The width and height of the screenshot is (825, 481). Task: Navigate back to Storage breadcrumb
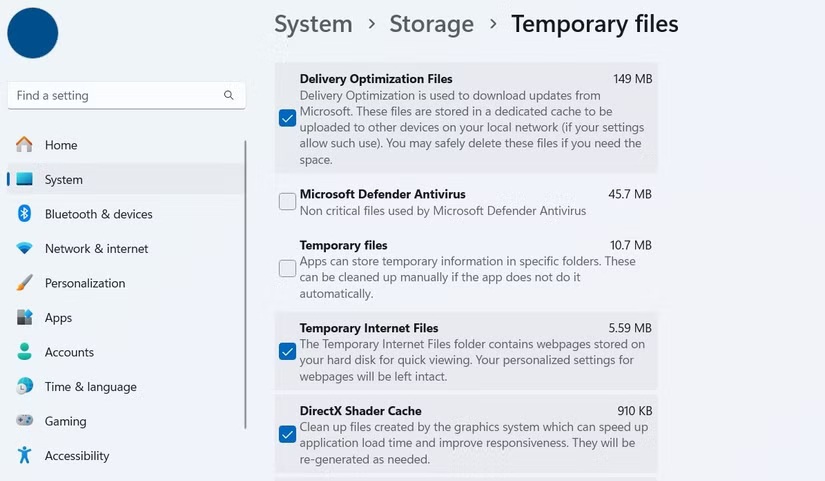click(x=431, y=24)
